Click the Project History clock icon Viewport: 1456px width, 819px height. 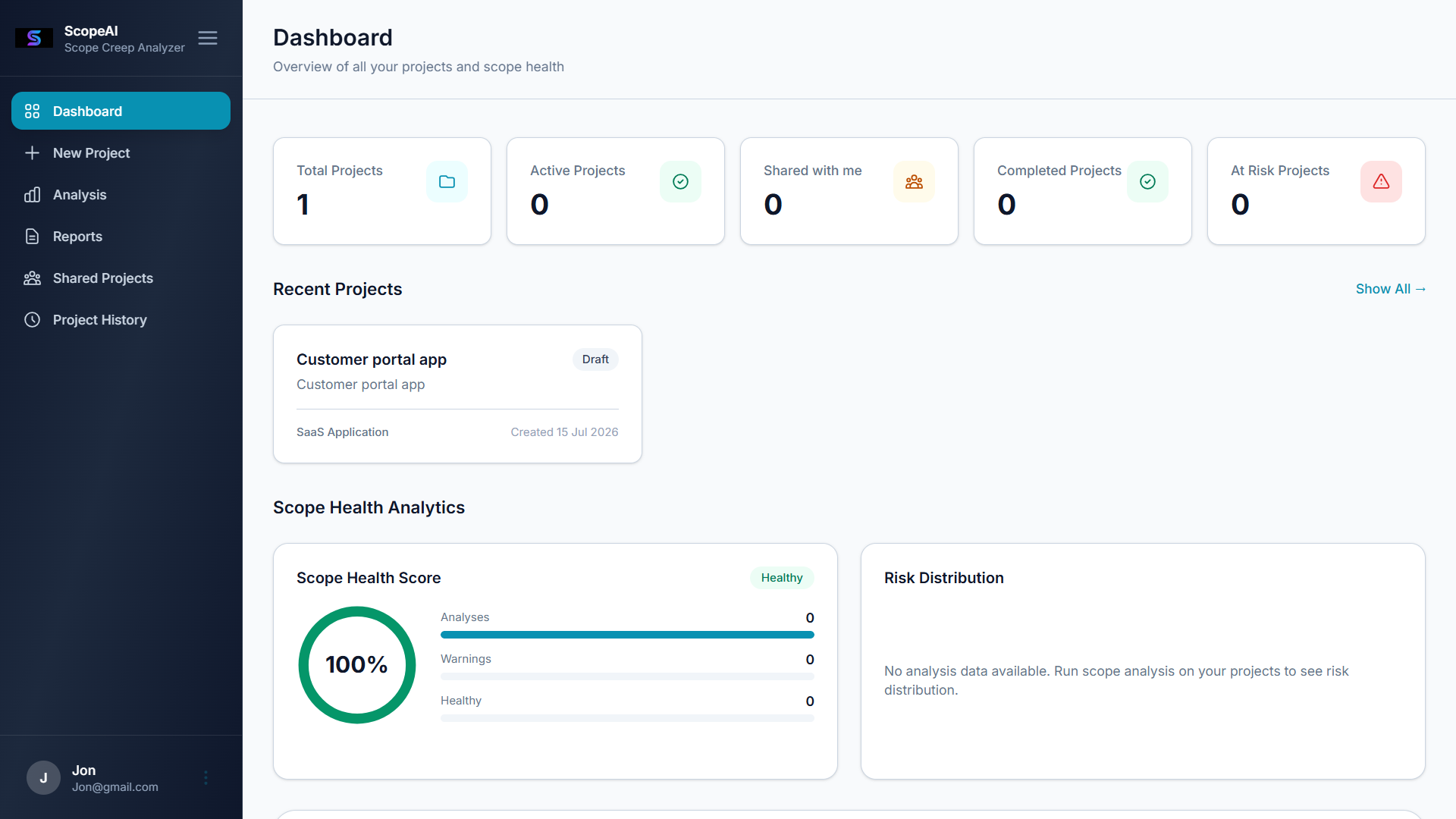pyautogui.click(x=32, y=320)
